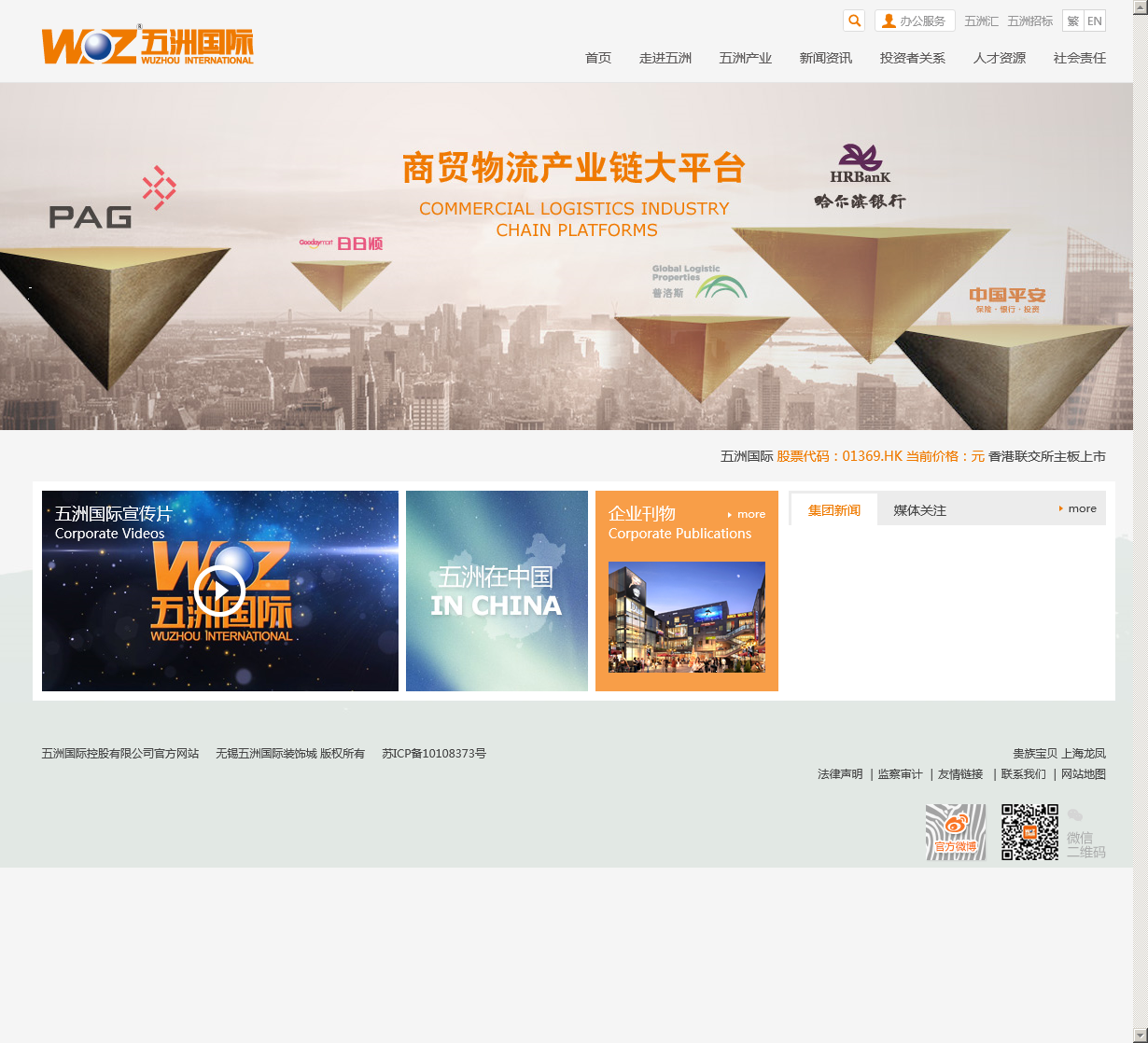Click more link in news panel

[x=1078, y=508]
